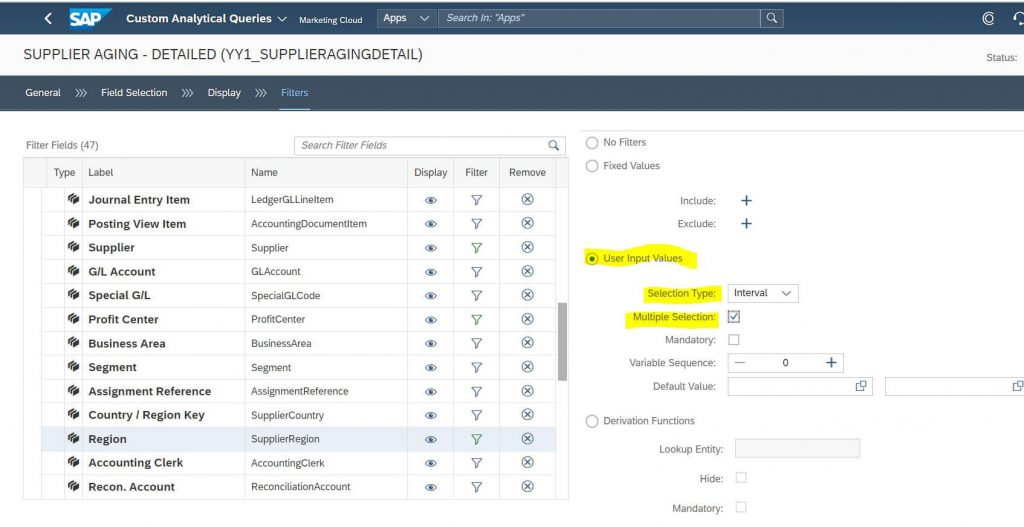Click the filter icon for Accounting Clerk
This screenshot has width=1024, height=527.
tap(477, 463)
